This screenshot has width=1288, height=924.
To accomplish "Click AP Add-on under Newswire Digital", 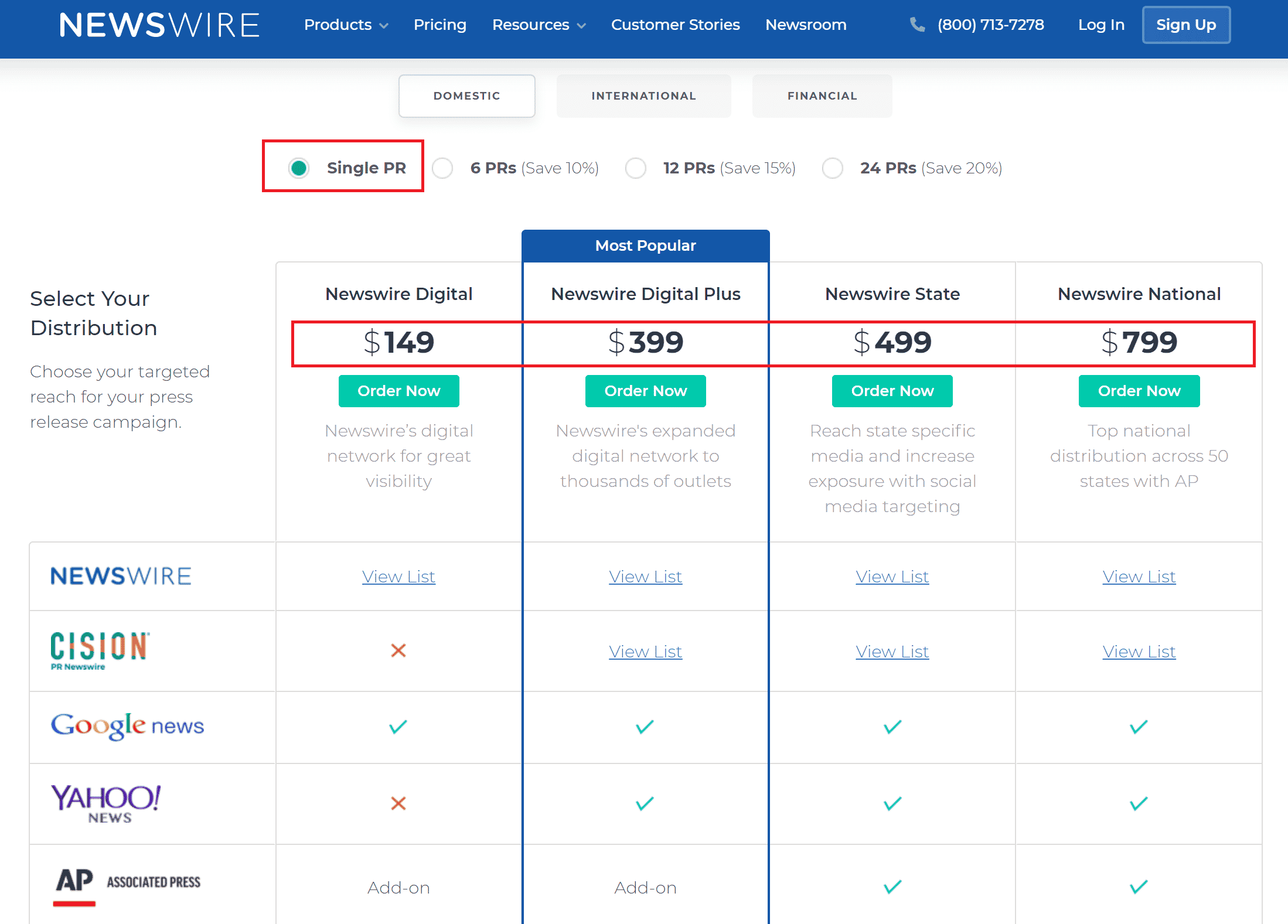I will coord(398,888).
